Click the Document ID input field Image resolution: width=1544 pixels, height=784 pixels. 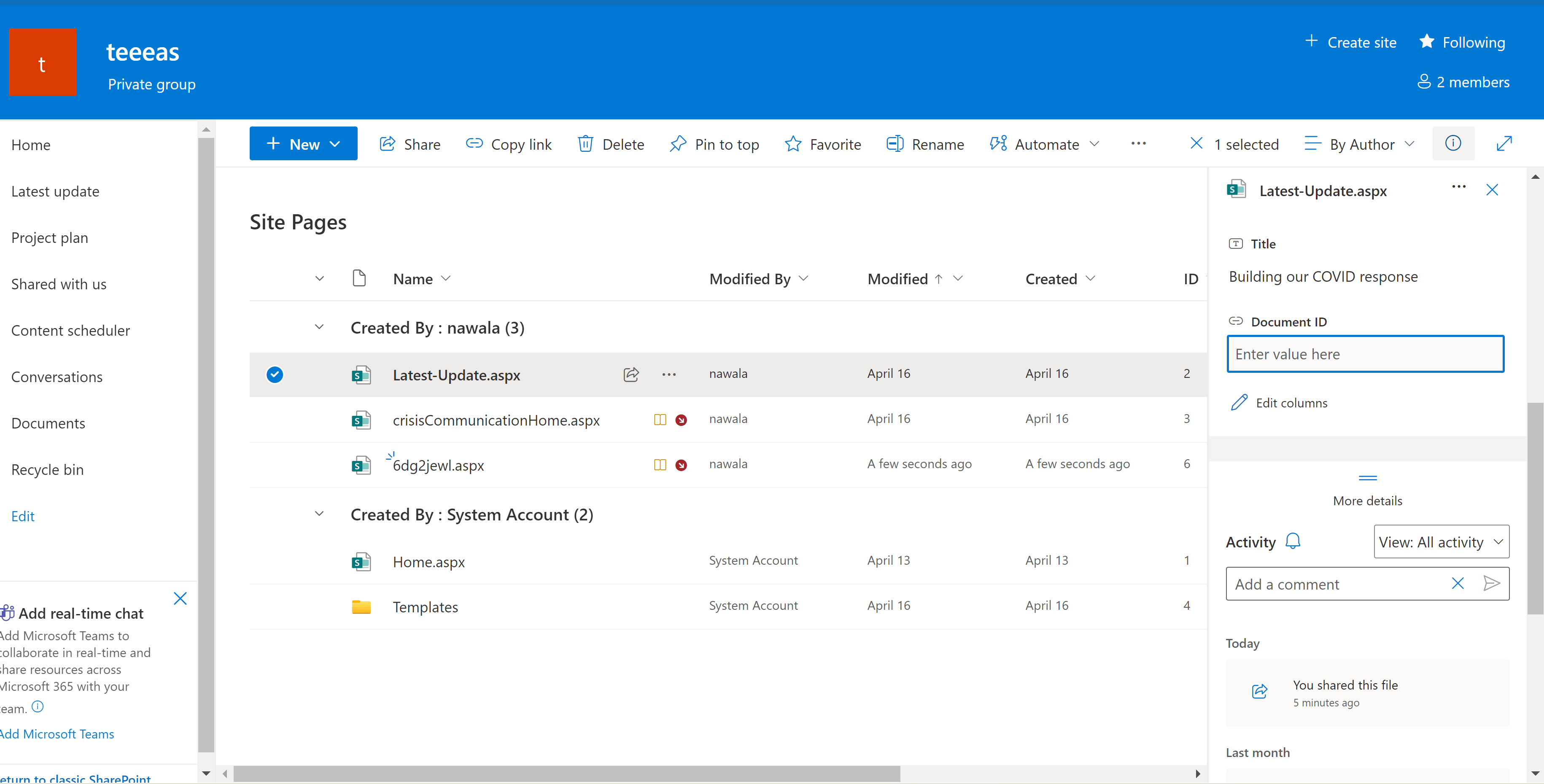click(x=1365, y=354)
